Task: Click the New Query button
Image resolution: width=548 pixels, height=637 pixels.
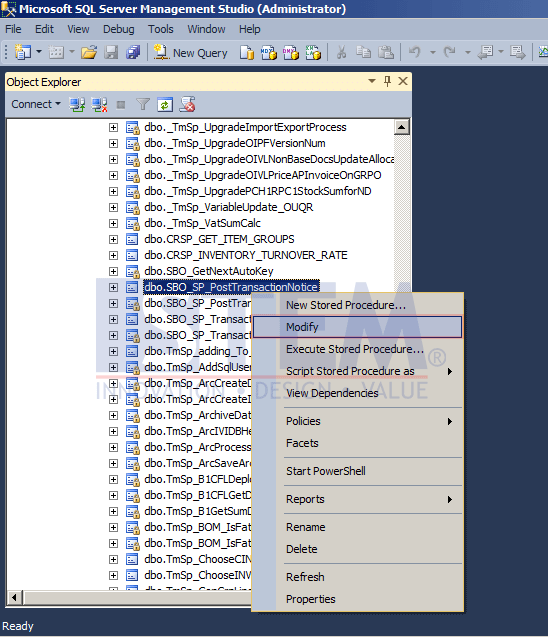Action: [x=191, y=53]
